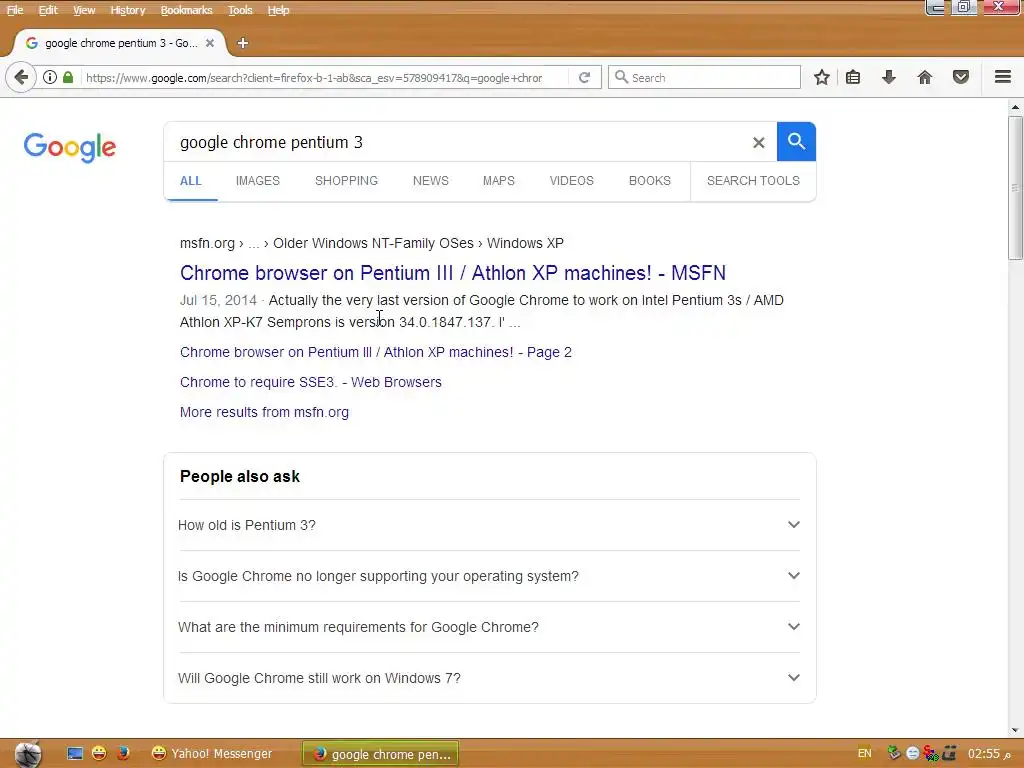This screenshot has height=768, width=1024.
Task: Click the vertical scrollbar thumb
Action: 1015,188
